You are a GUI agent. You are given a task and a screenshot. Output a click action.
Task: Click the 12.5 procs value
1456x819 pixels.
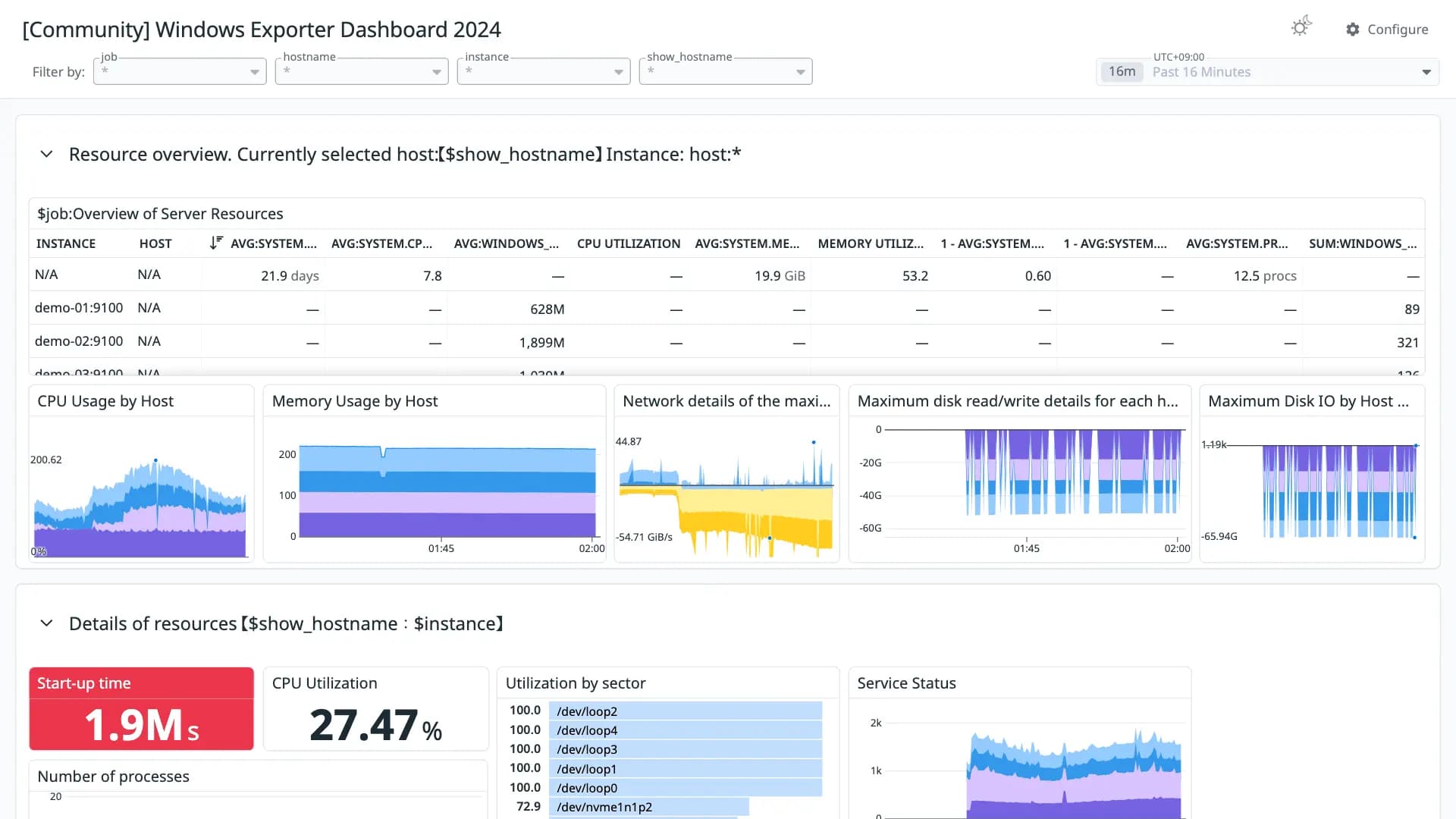point(1265,276)
